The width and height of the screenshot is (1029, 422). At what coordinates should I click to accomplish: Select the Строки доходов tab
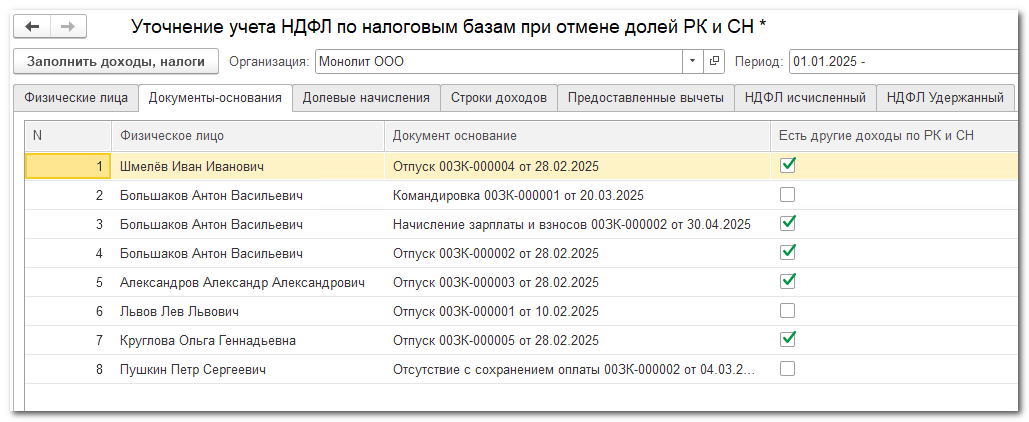498,98
